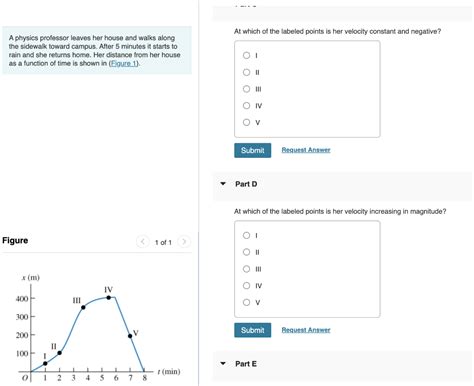
Task: Submit the constant negative velocity answer
Action: (252, 150)
